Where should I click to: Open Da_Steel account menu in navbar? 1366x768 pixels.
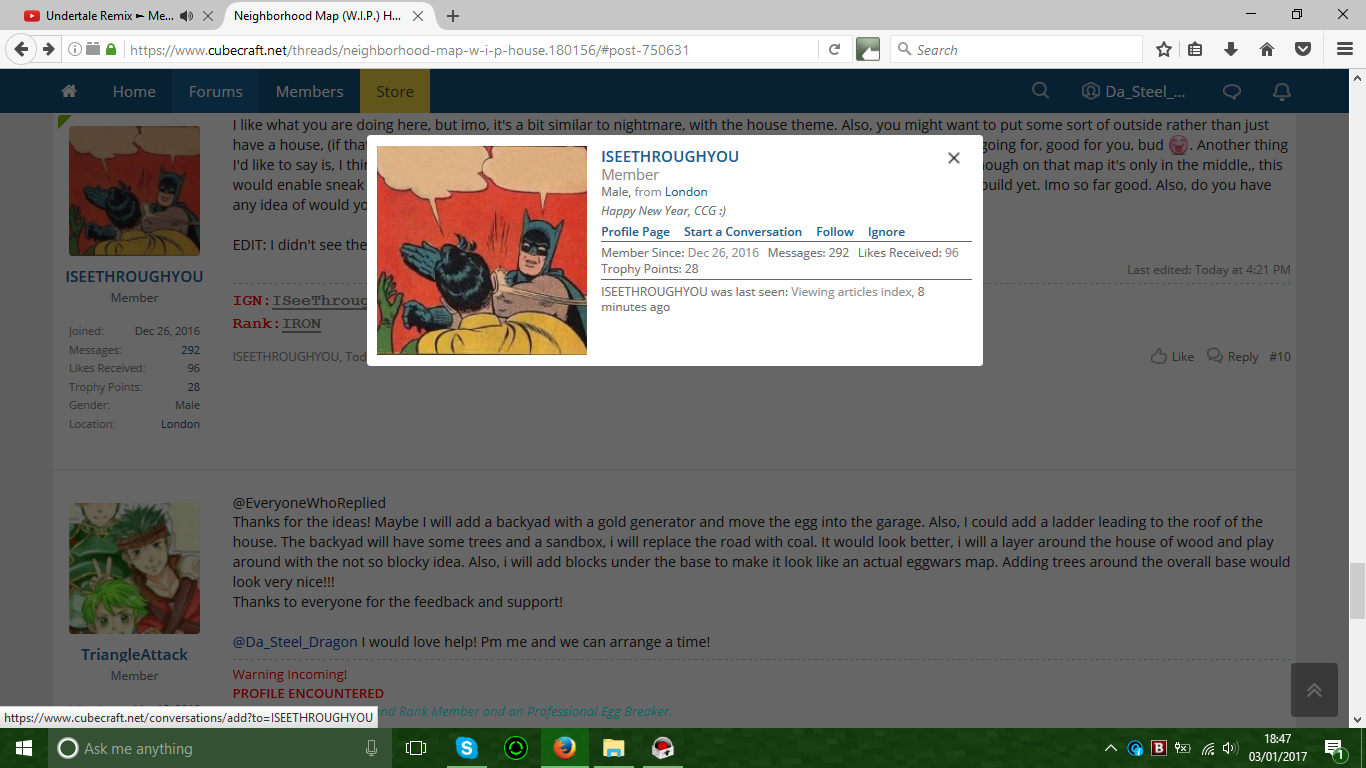point(1134,91)
